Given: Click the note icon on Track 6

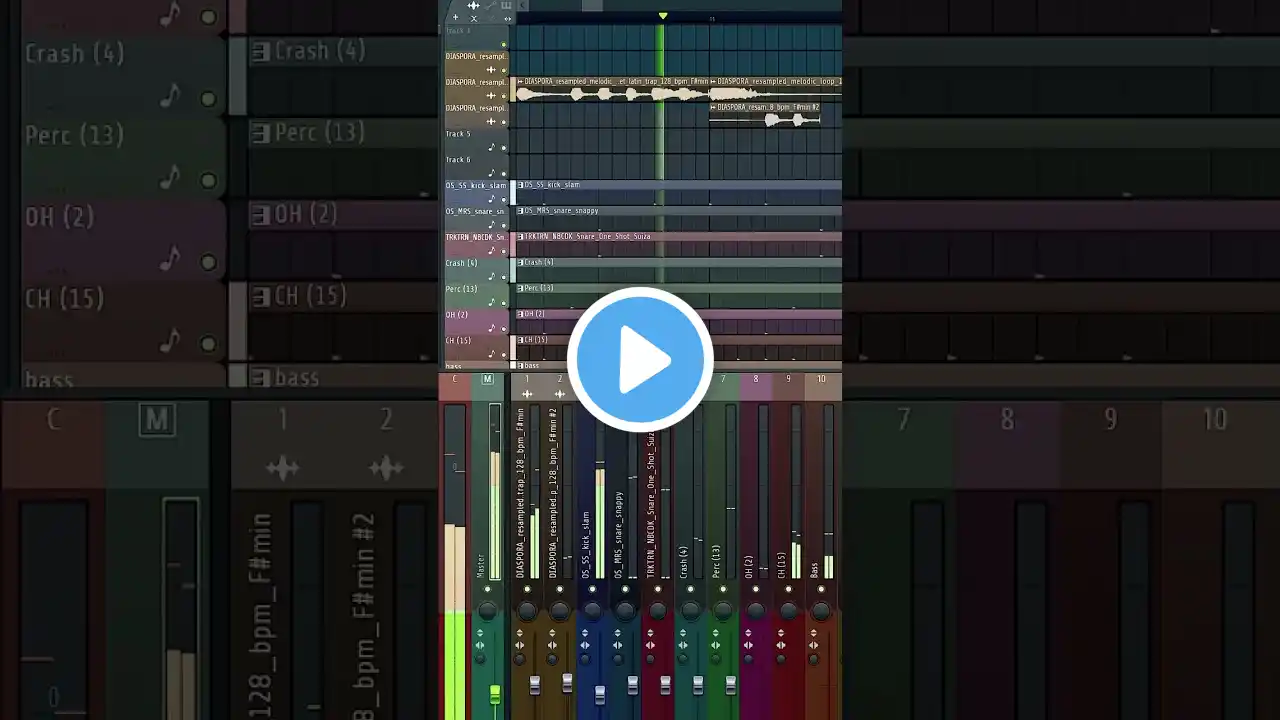Looking at the screenshot, I should (491, 173).
